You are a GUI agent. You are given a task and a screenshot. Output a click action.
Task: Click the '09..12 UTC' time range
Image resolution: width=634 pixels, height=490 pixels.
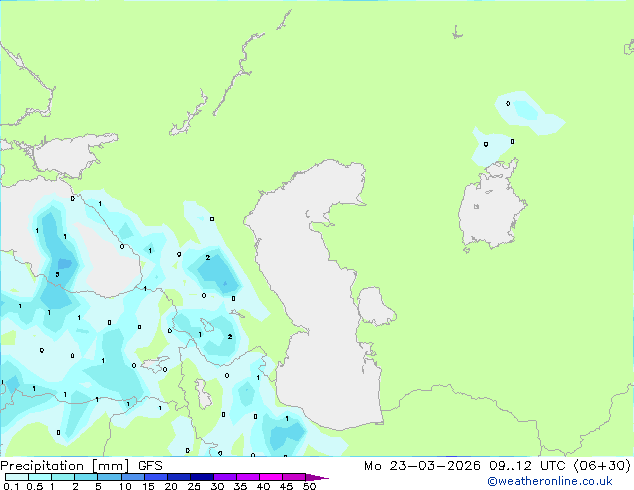pos(528,466)
